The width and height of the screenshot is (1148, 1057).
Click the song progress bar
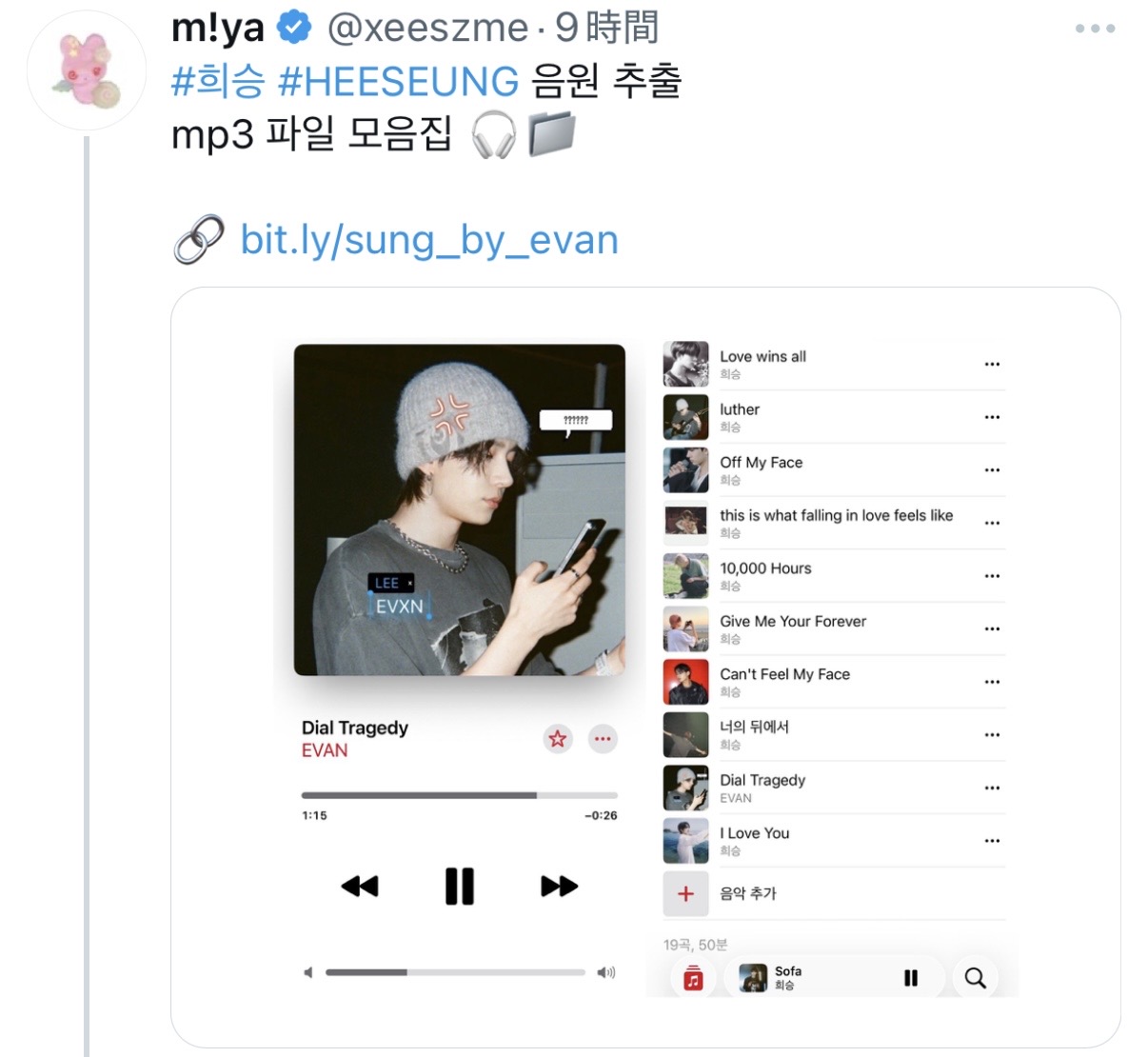(x=460, y=795)
